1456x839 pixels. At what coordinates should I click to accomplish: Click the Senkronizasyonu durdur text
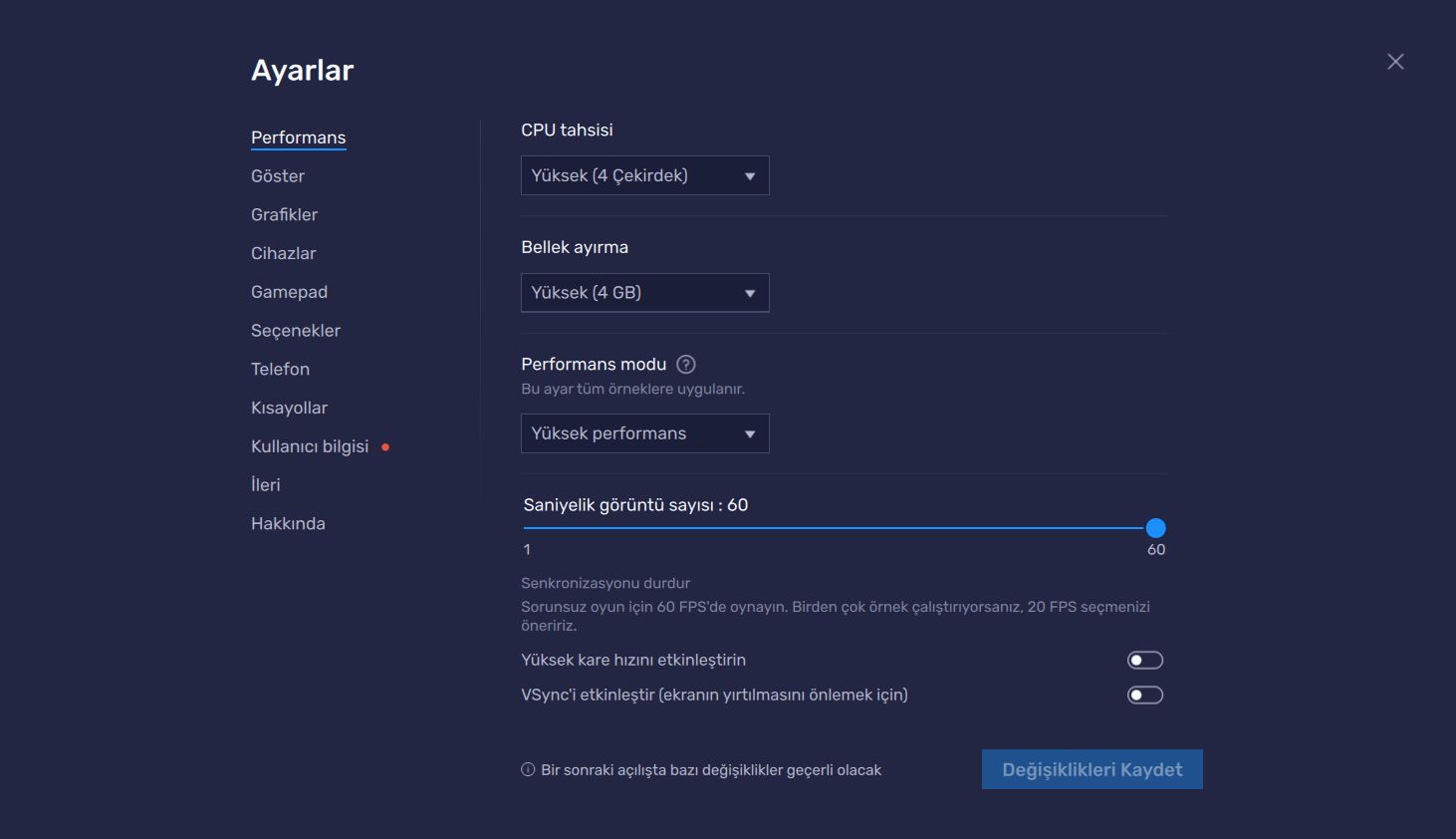[606, 584]
